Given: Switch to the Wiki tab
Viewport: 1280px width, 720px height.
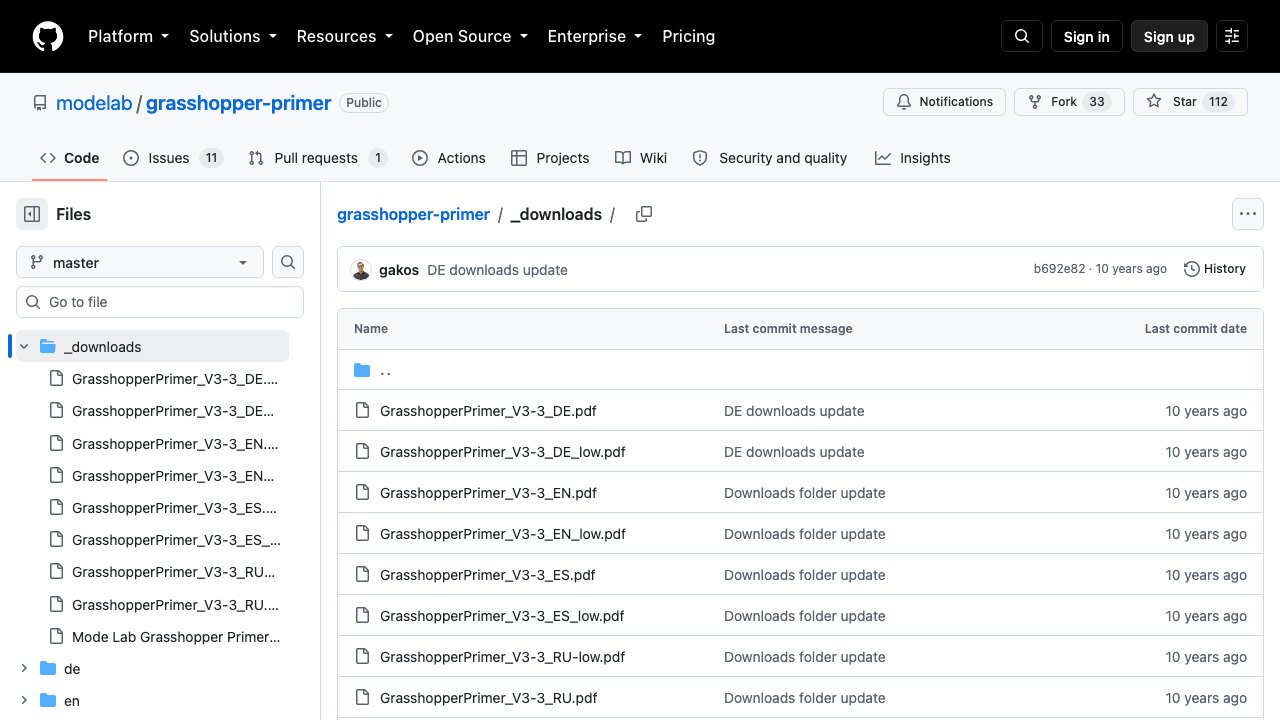Looking at the screenshot, I should click(x=641, y=158).
